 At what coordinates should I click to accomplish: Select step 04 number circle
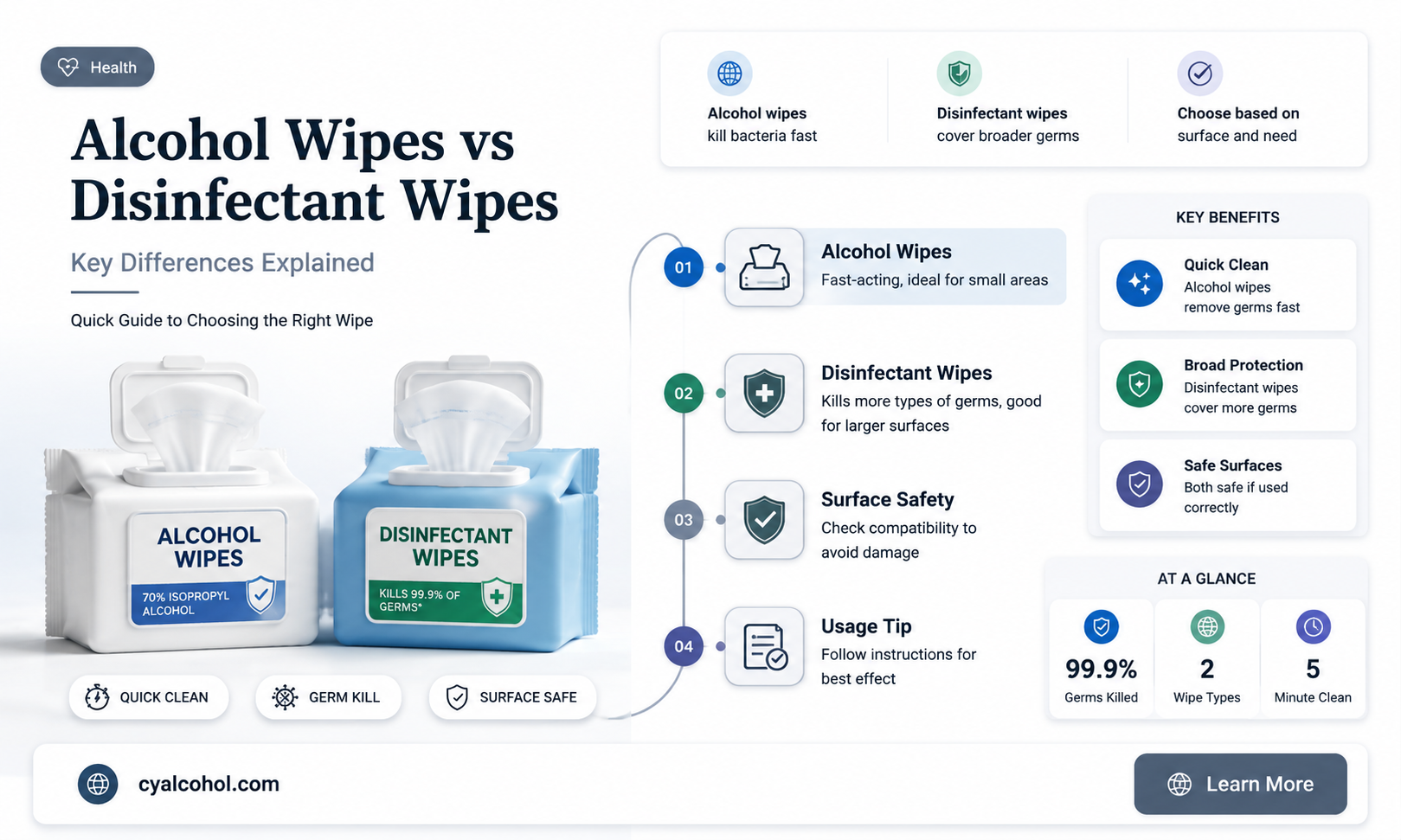684,646
